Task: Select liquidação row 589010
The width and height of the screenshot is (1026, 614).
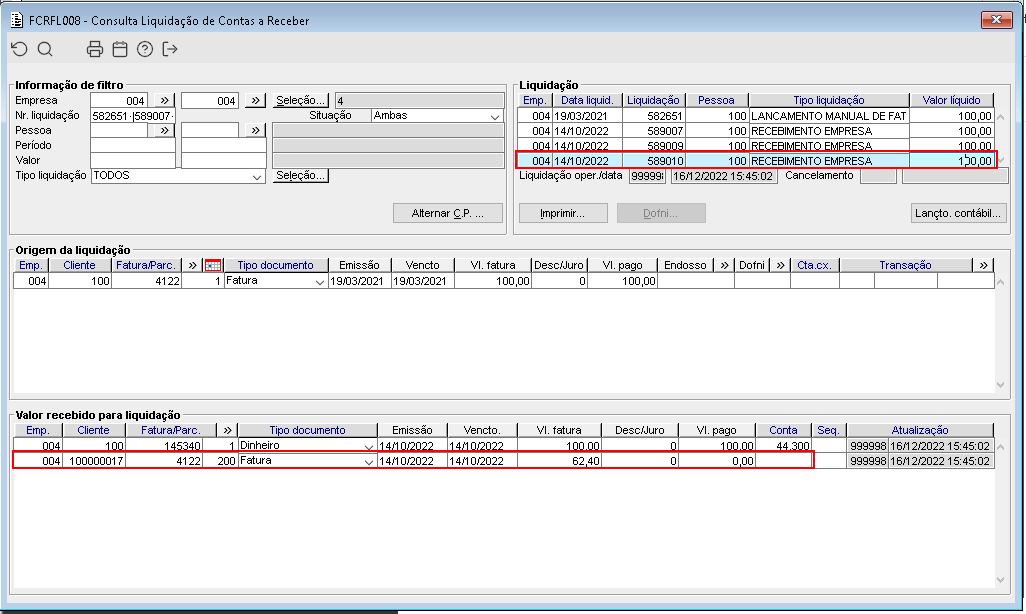Action: click(x=756, y=161)
